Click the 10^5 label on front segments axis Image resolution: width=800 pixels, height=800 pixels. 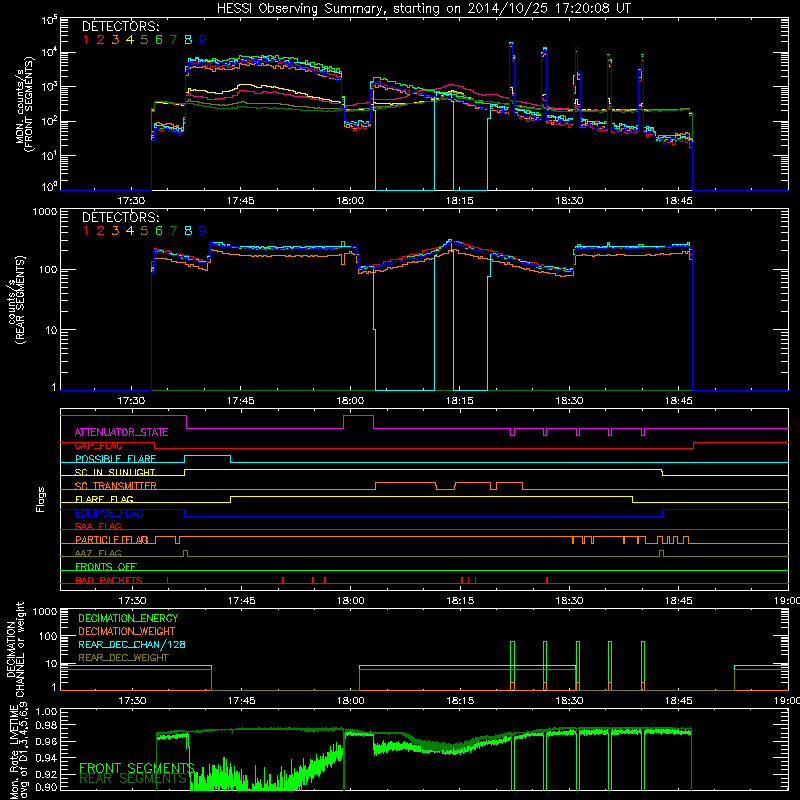coord(49,20)
